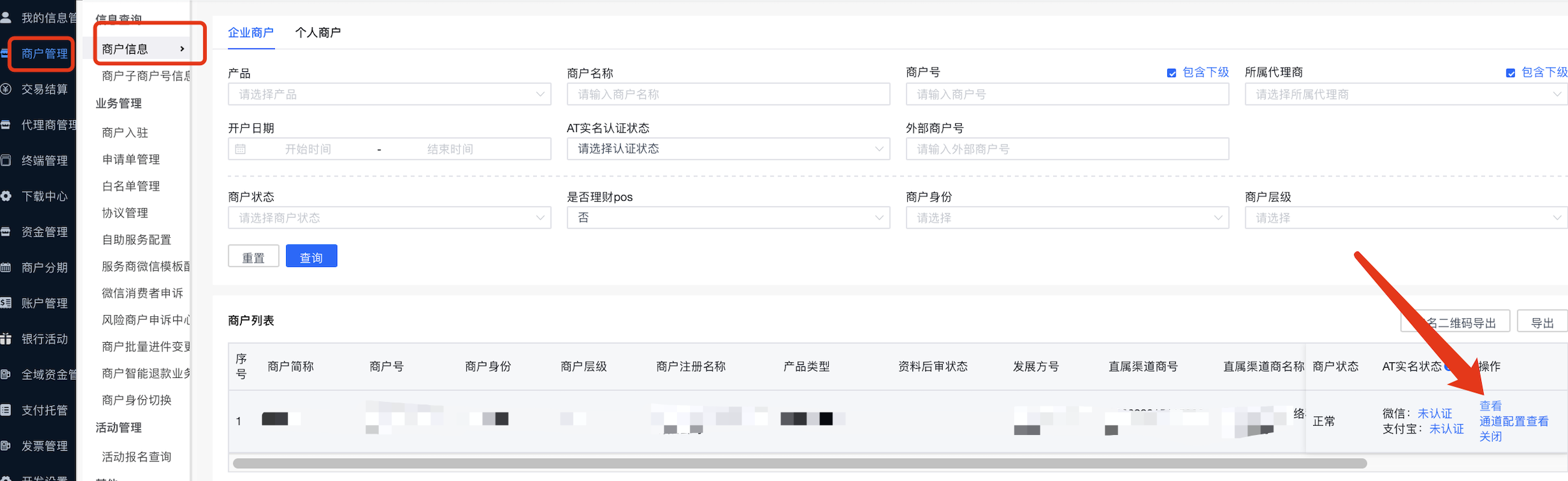Viewport: 1568px width, 481px height.
Task: Open 商户入驻 in the submenu
Action: [x=125, y=133]
